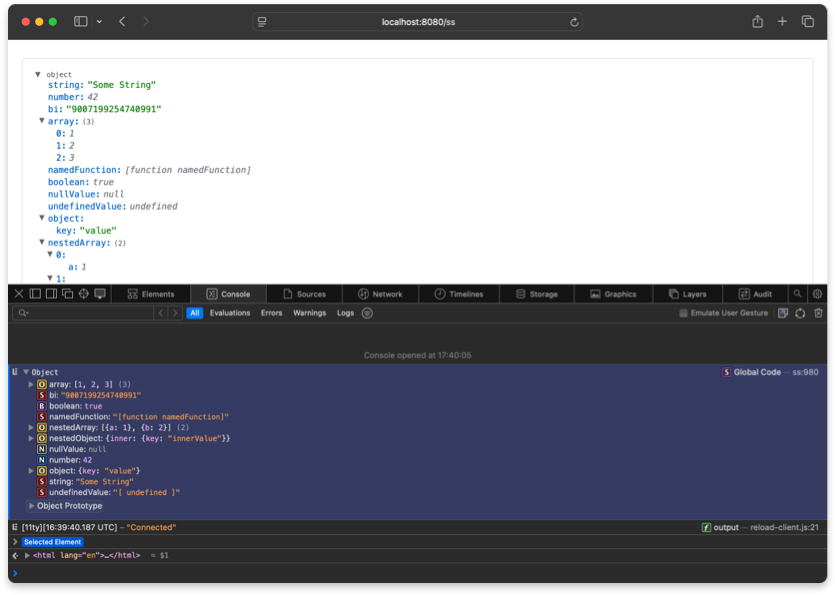Detach inspector into separate window icon
The height and width of the screenshot is (595, 835).
pyautogui.click(x=68, y=294)
